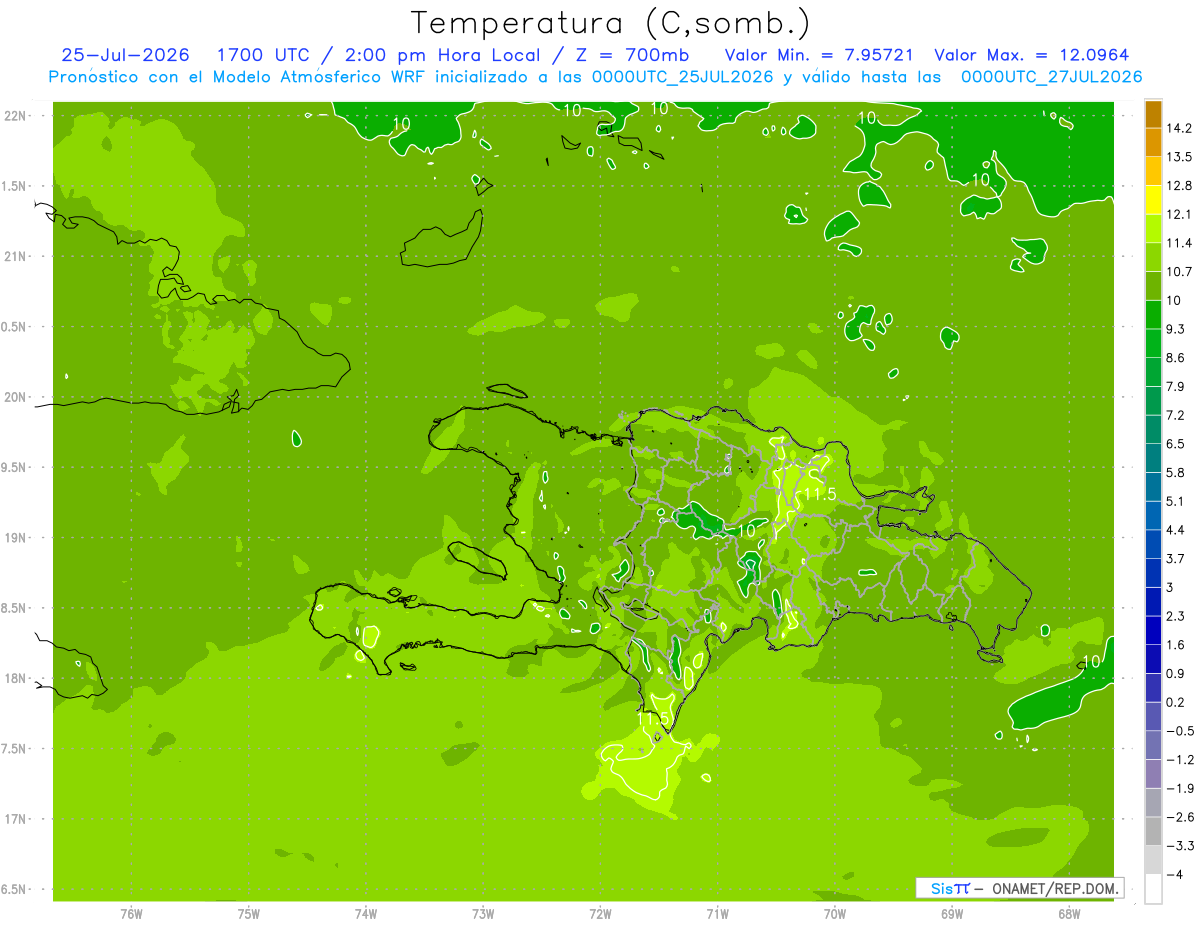Screen dimensions: 1200x927
Task: Select the date text '25-Jul-2026'
Action: click(x=124, y=55)
